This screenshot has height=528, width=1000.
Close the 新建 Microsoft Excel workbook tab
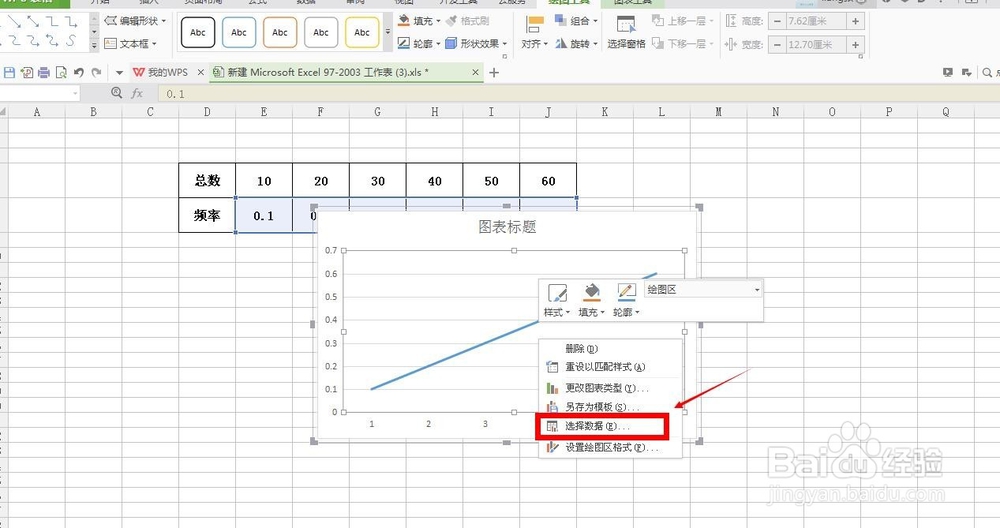coord(475,73)
